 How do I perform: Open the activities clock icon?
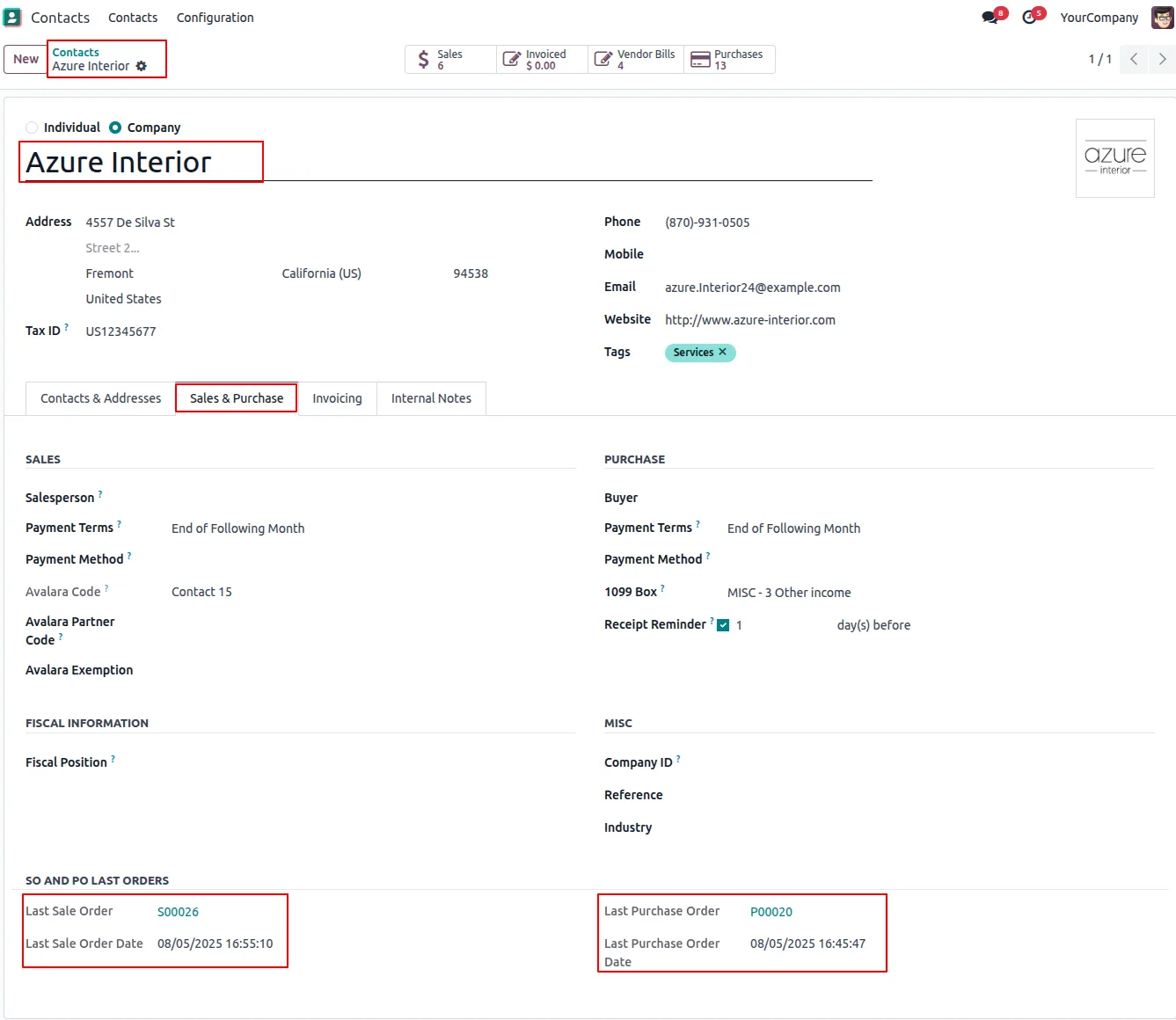pos(1030,18)
